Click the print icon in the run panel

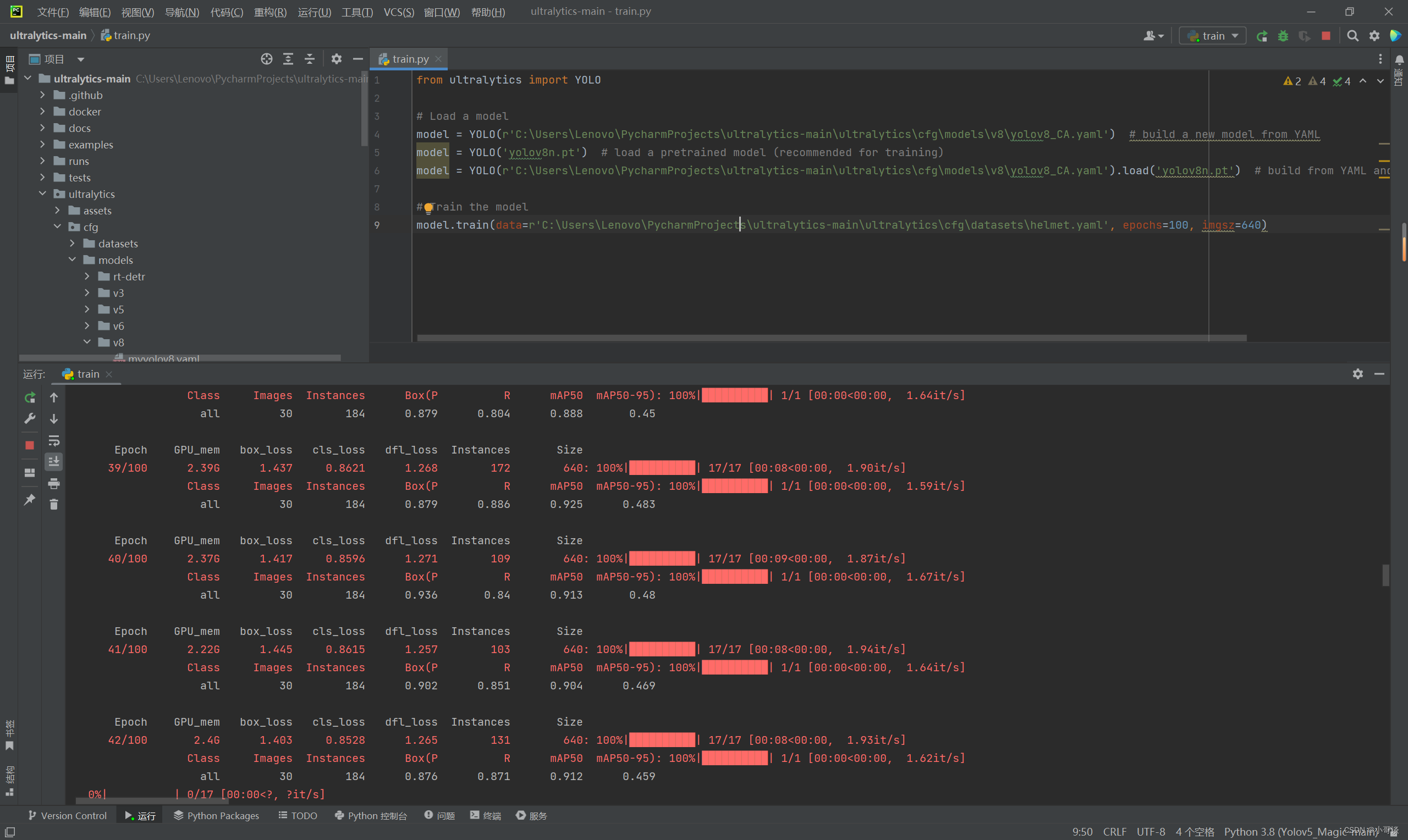[x=54, y=483]
